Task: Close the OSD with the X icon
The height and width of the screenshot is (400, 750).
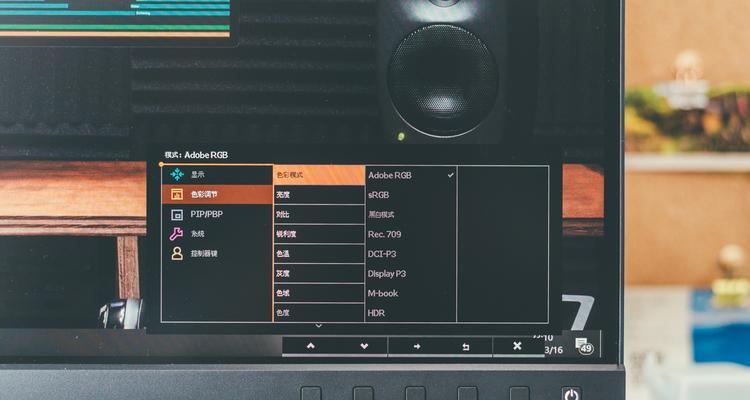Action: pos(517,345)
